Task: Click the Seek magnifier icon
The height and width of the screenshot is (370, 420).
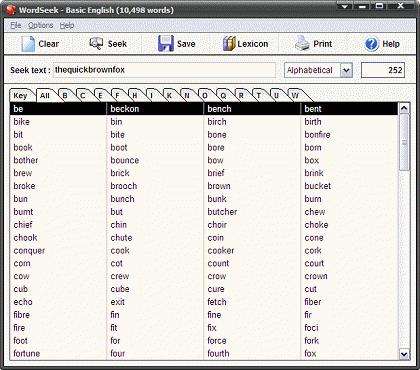Action: point(96,44)
